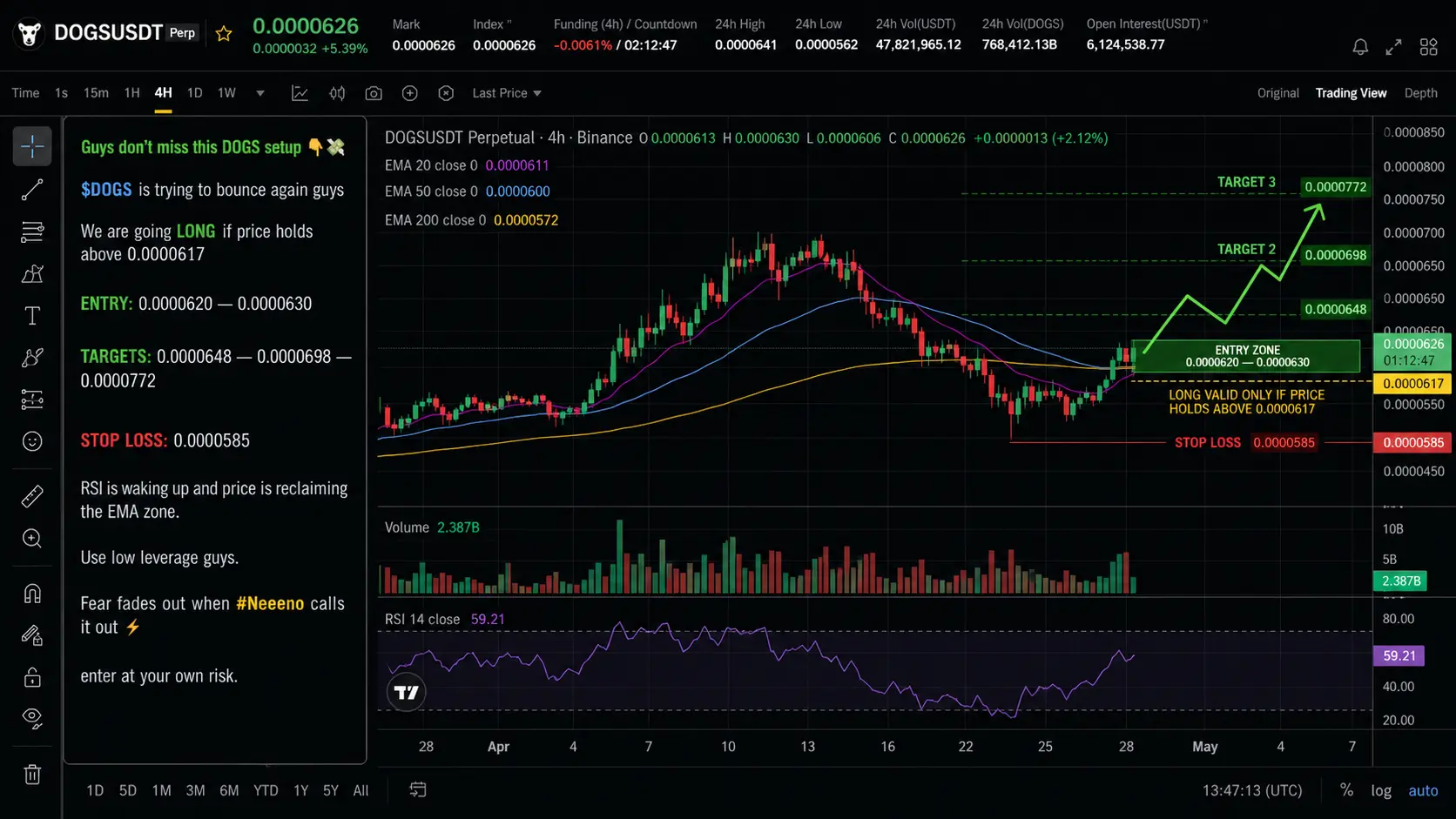Click the red 0.0000585 stop loss axis label
1456x819 pixels.
pos(1413,442)
